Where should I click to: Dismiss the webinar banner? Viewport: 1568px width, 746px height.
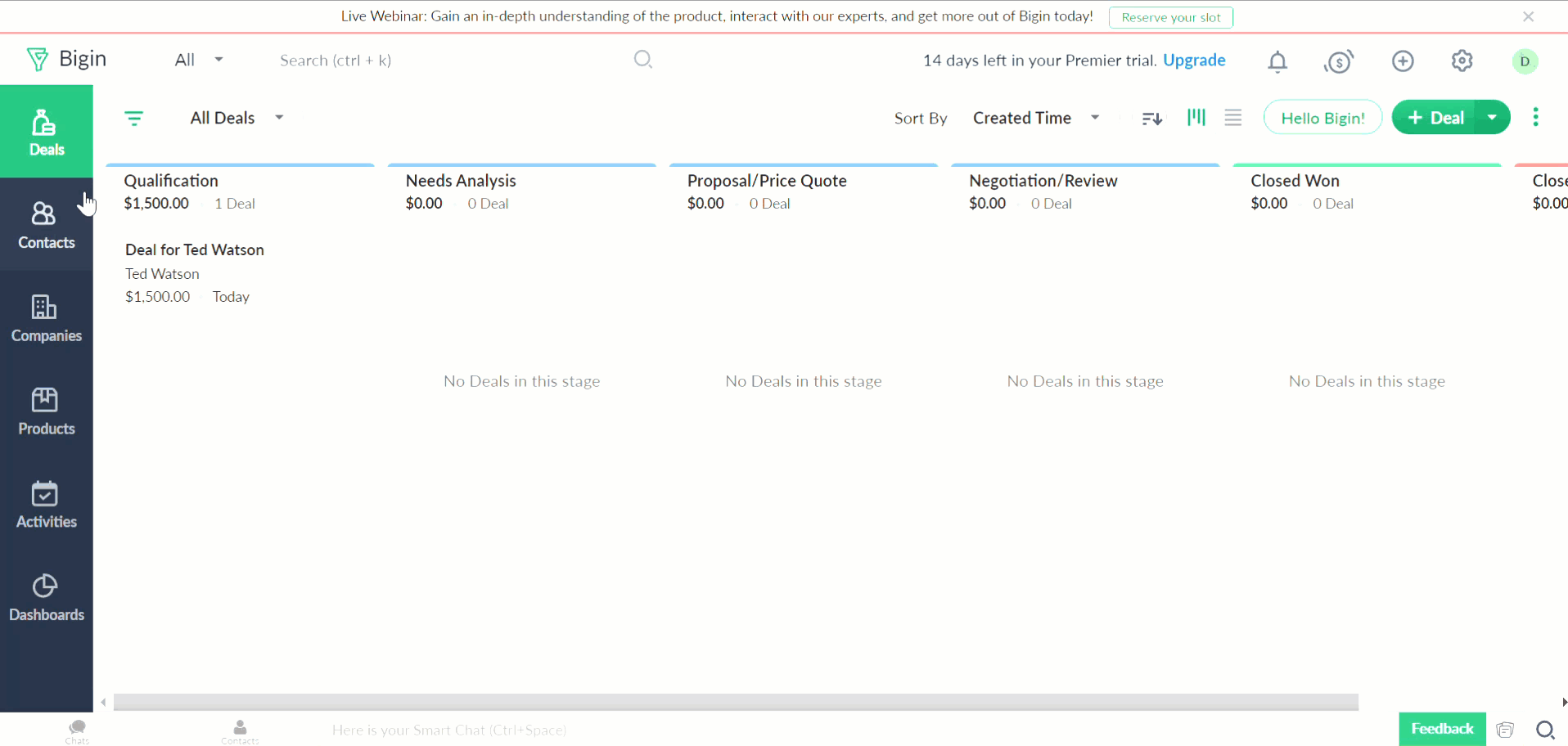[1528, 16]
